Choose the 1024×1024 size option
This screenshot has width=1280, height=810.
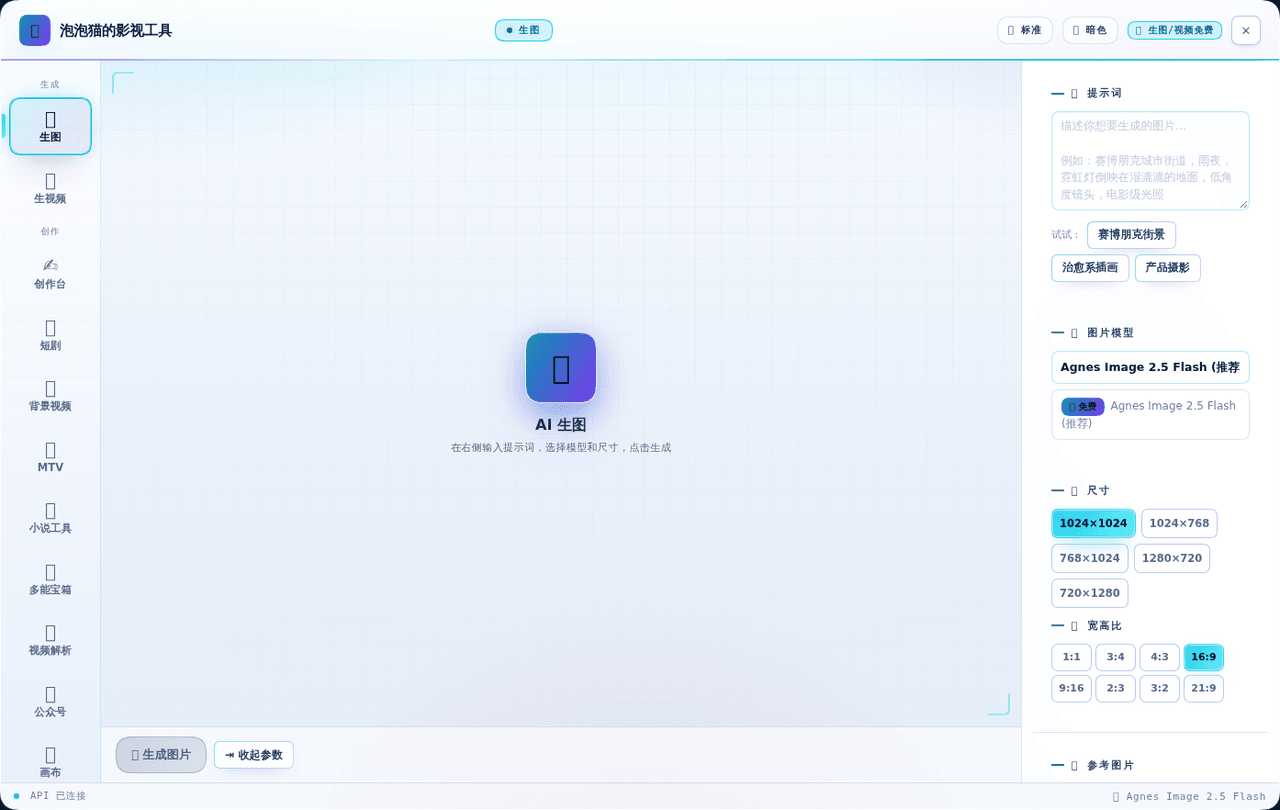pyautogui.click(x=1093, y=523)
